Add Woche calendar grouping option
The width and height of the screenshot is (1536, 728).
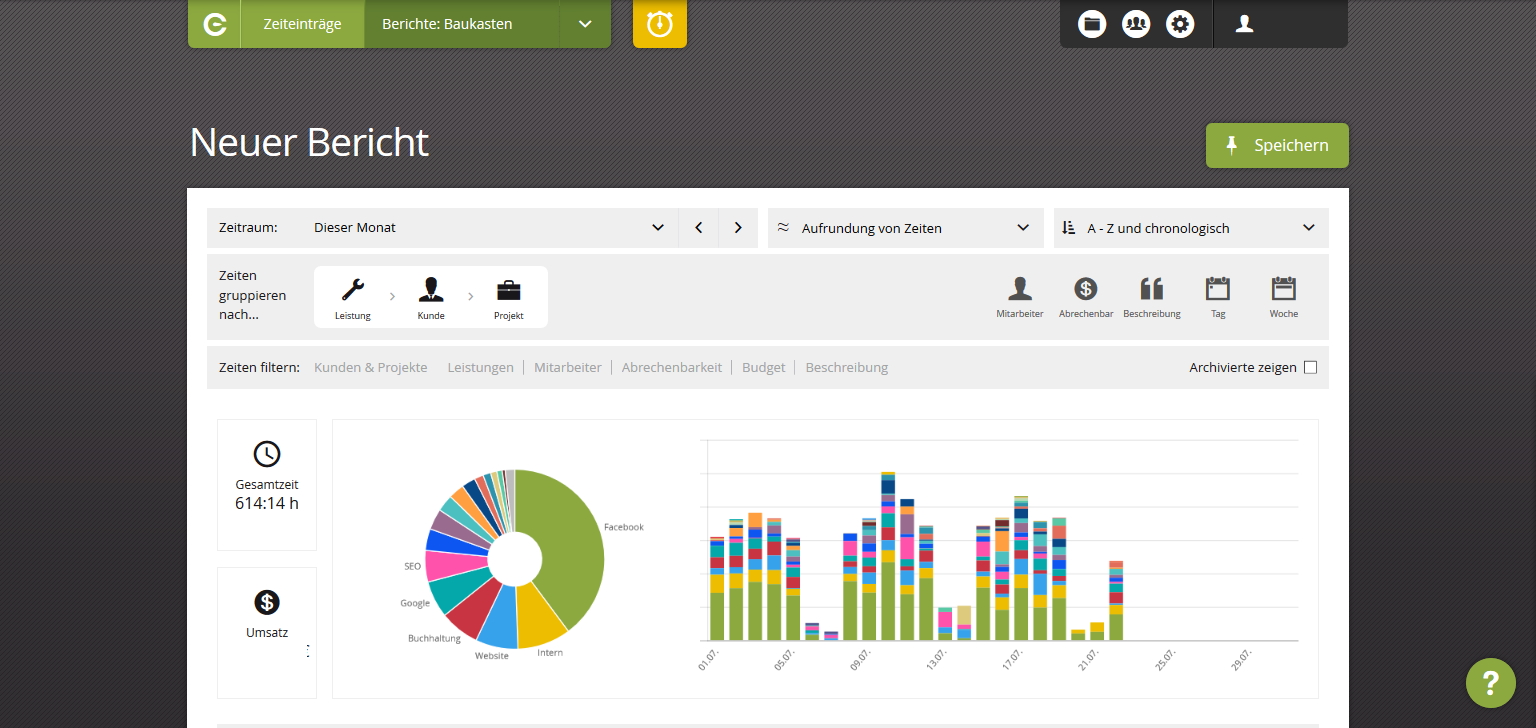click(x=1284, y=297)
